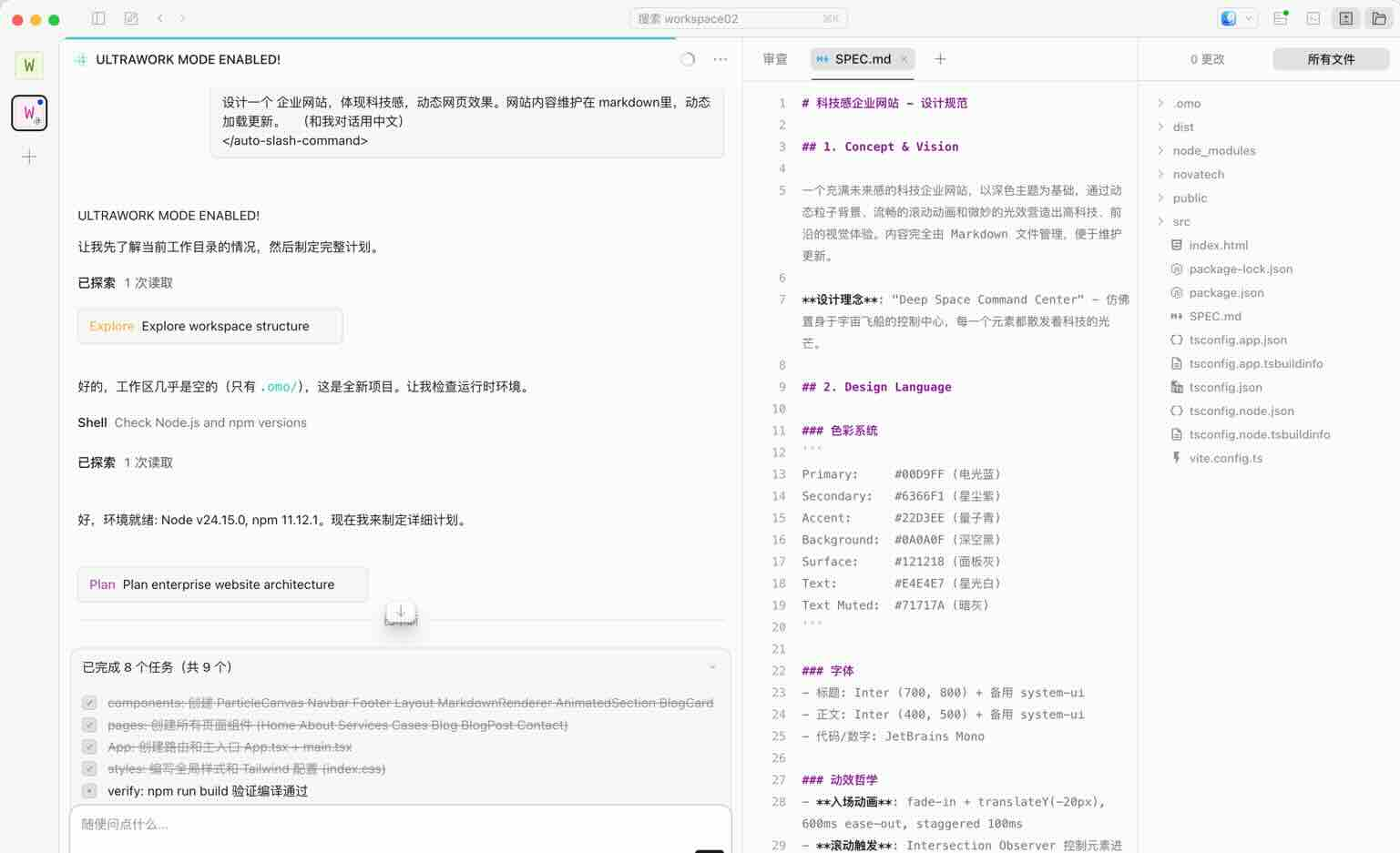The height and width of the screenshot is (853, 1400).
Task: Add a new workspace with plus icon
Action: [x=29, y=157]
